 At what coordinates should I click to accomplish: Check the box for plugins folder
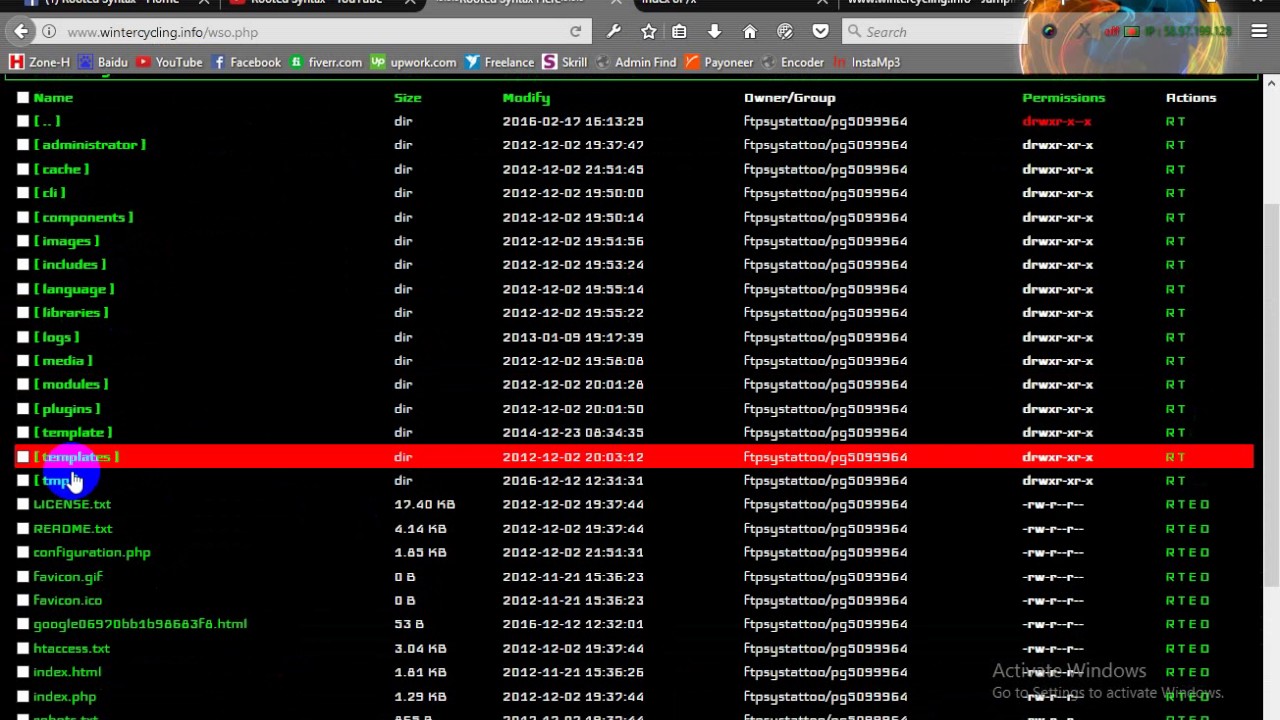(x=23, y=409)
